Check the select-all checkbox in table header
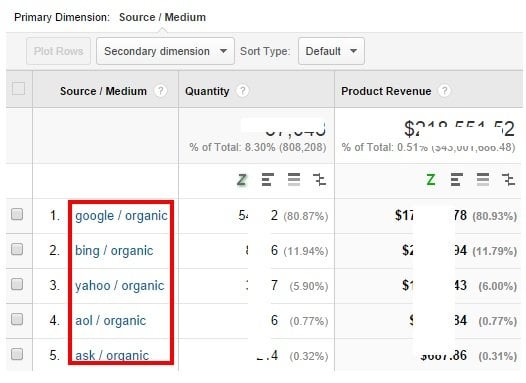526x383 pixels. click(x=18, y=89)
